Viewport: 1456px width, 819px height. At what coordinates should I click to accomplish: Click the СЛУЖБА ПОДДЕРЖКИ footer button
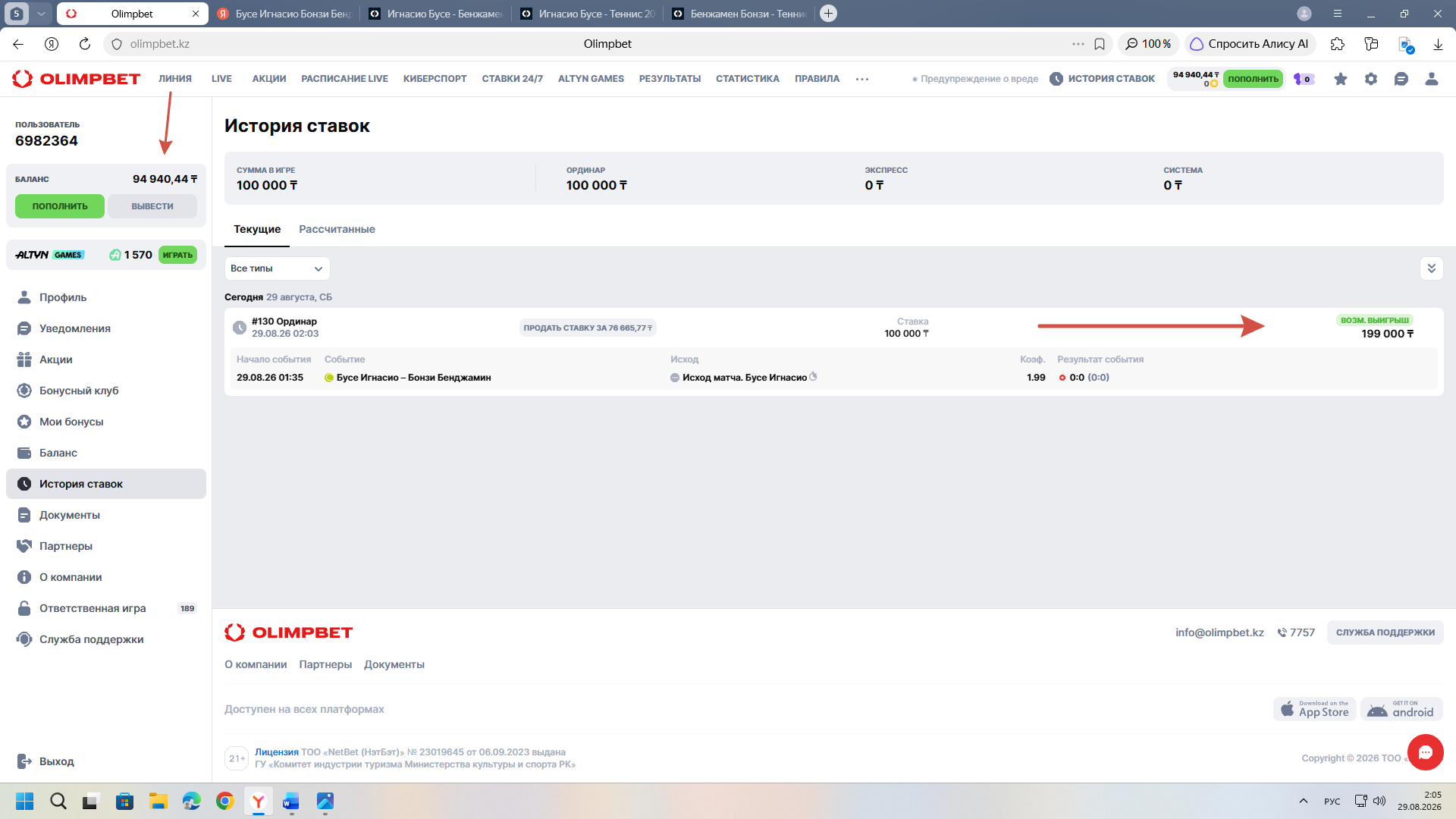point(1385,632)
